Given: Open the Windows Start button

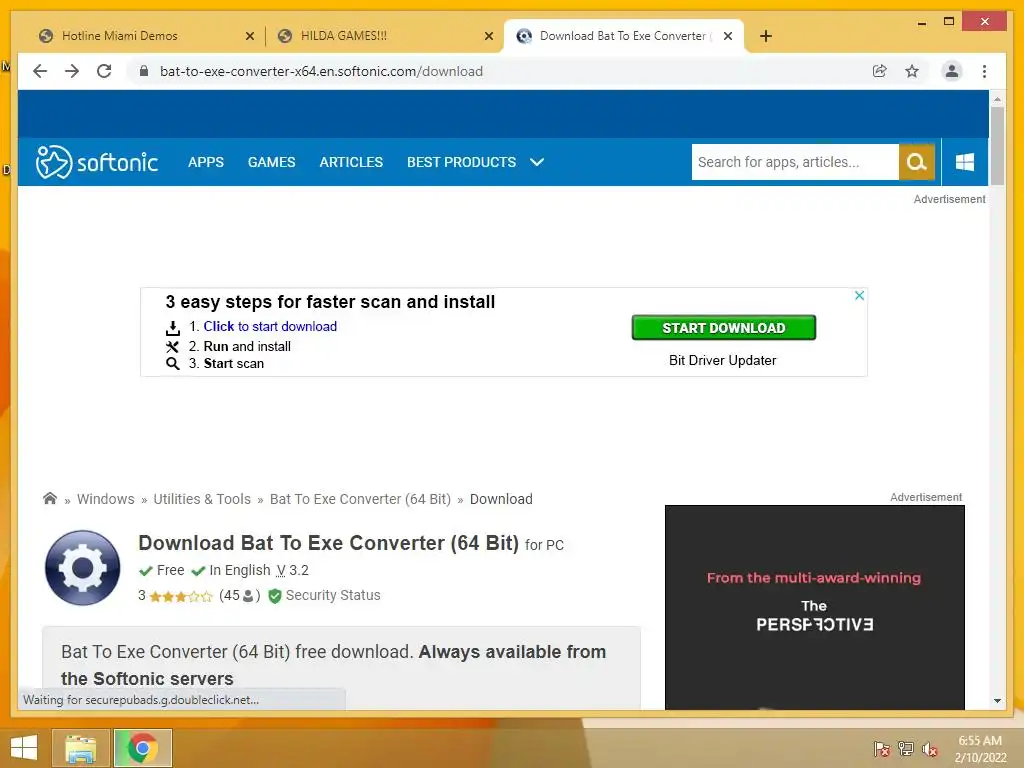Looking at the screenshot, I should point(24,748).
